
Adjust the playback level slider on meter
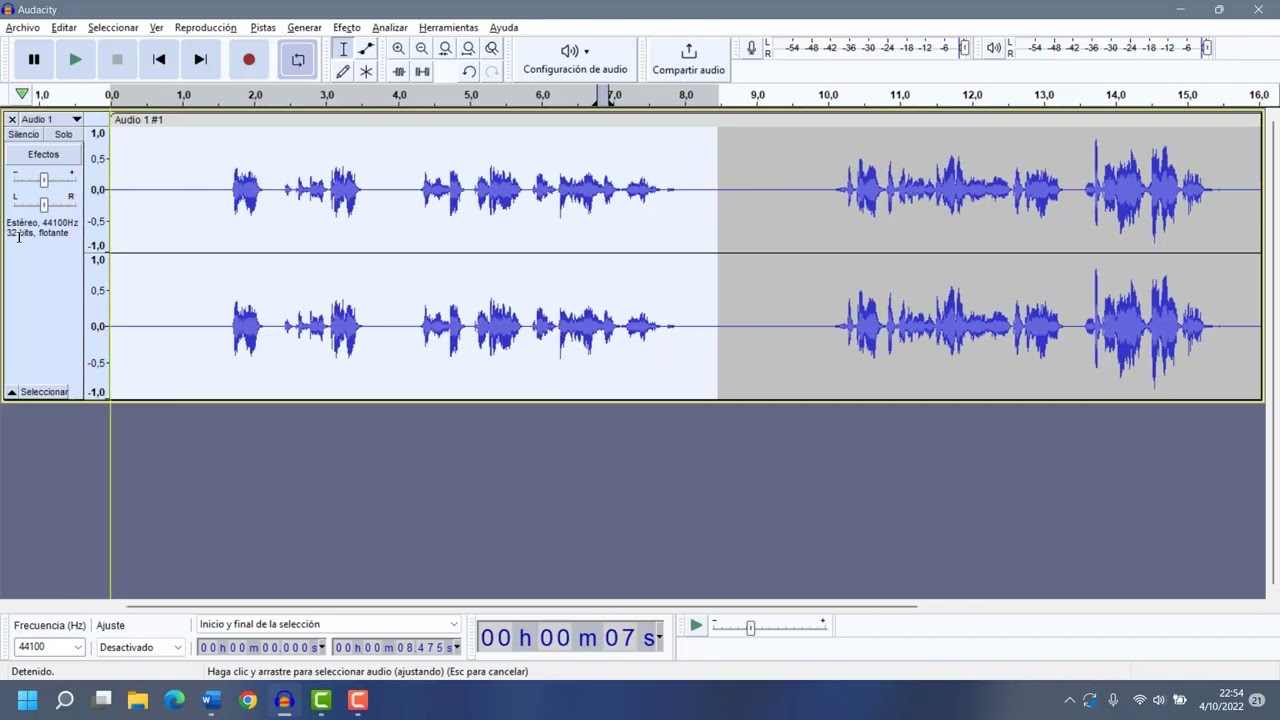pos(1207,48)
